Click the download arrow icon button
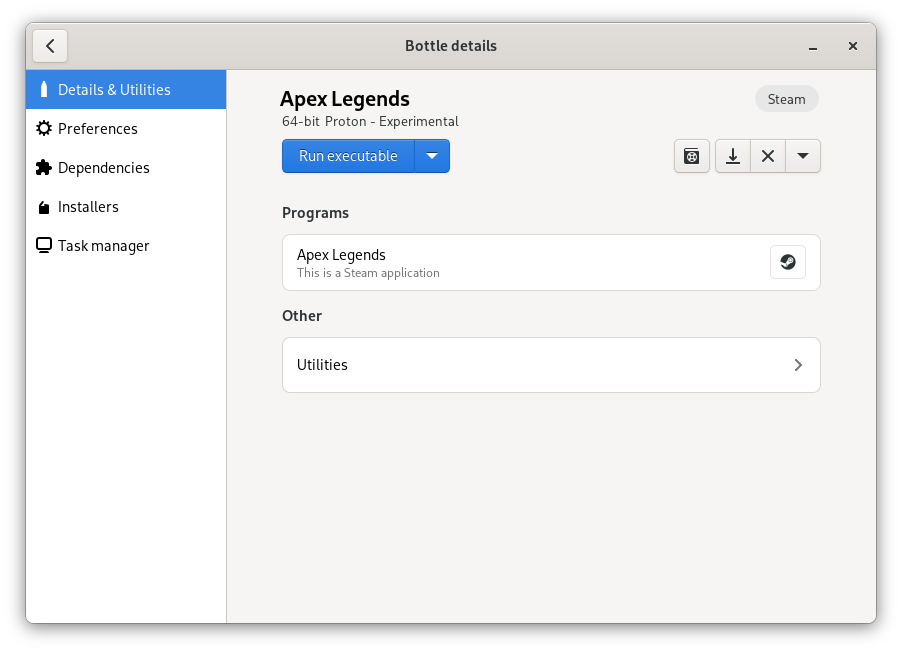 point(733,156)
